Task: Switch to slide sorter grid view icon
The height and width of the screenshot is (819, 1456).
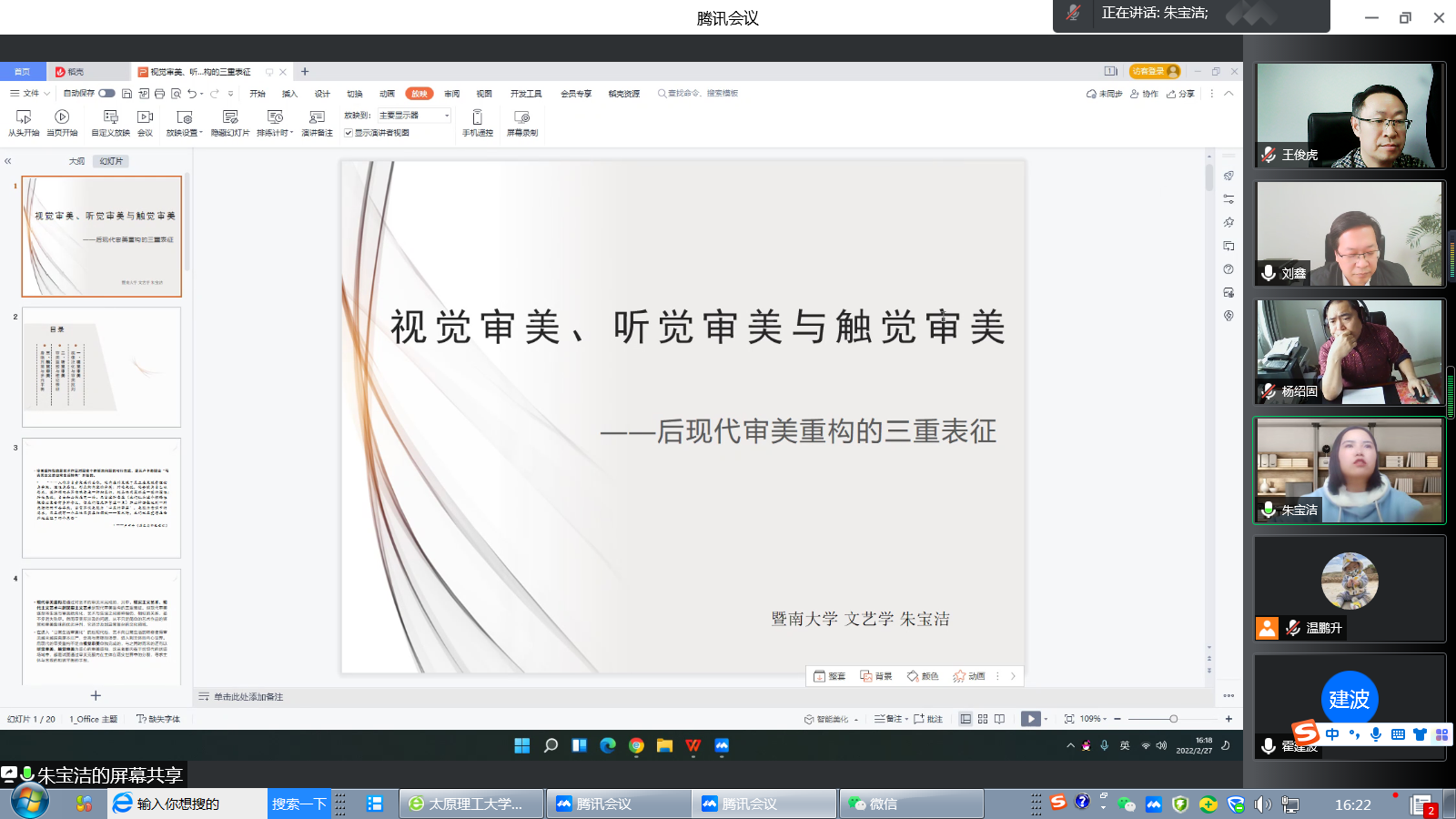Action: pyautogui.click(x=983, y=719)
